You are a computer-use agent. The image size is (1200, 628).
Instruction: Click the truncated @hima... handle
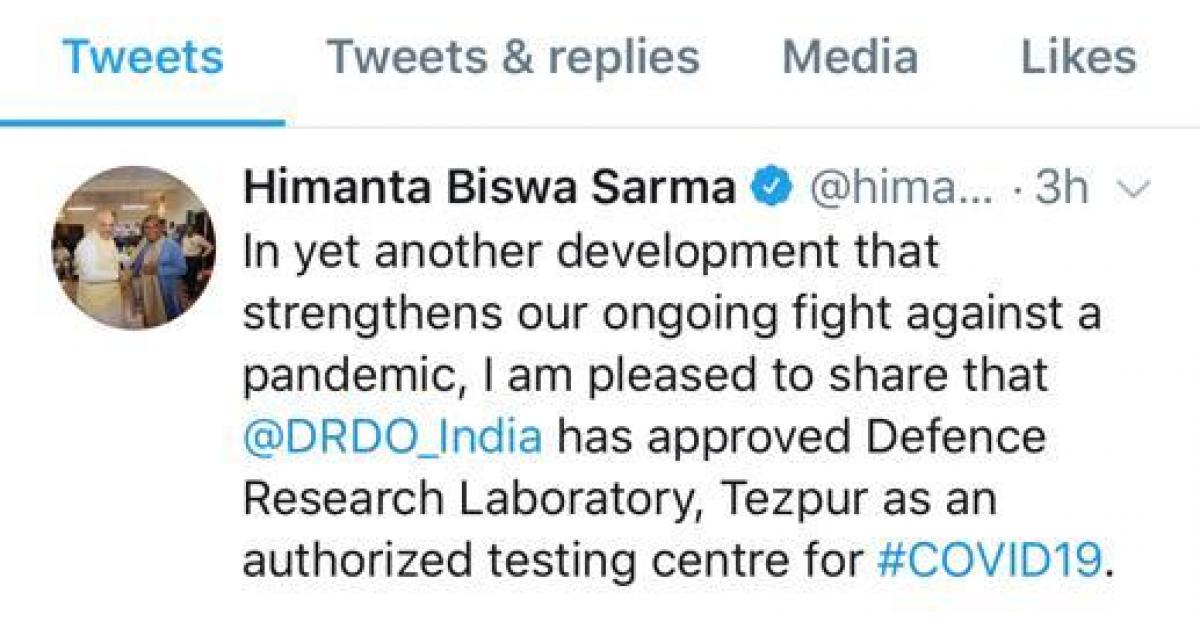coord(900,188)
